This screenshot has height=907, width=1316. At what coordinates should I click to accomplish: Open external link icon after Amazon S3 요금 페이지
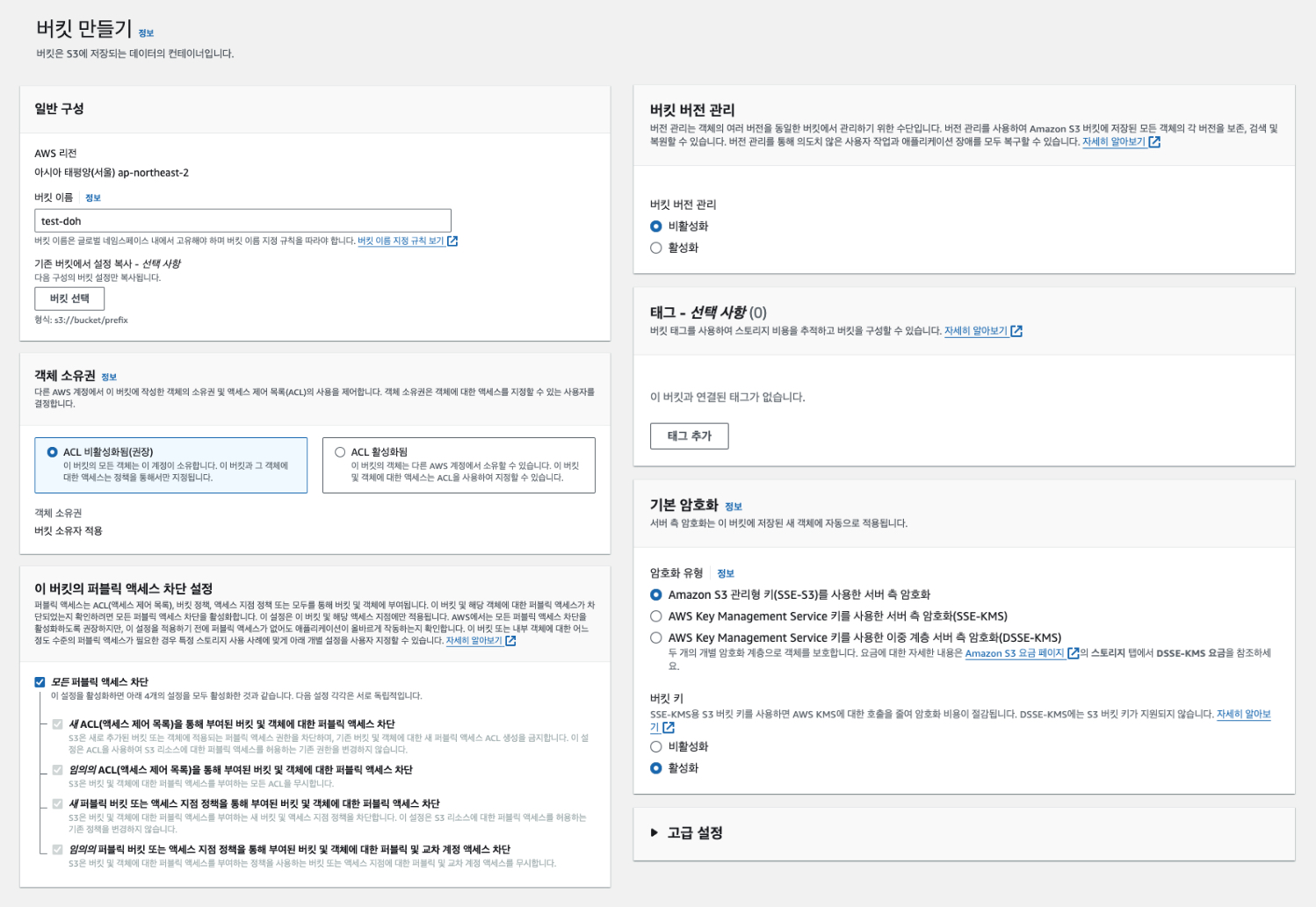click(1073, 653)
